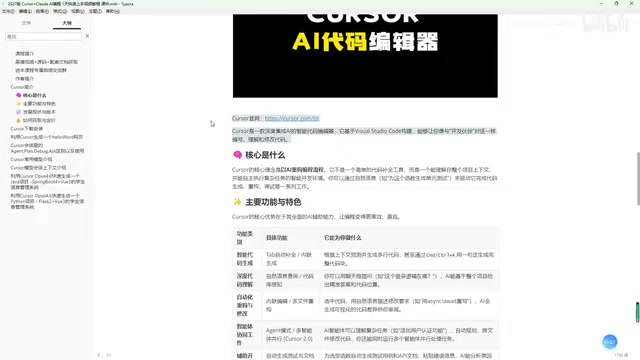640x360 pixels.
Task: Click the vertical document scrollbar thumb
Action: click(638, 178)
